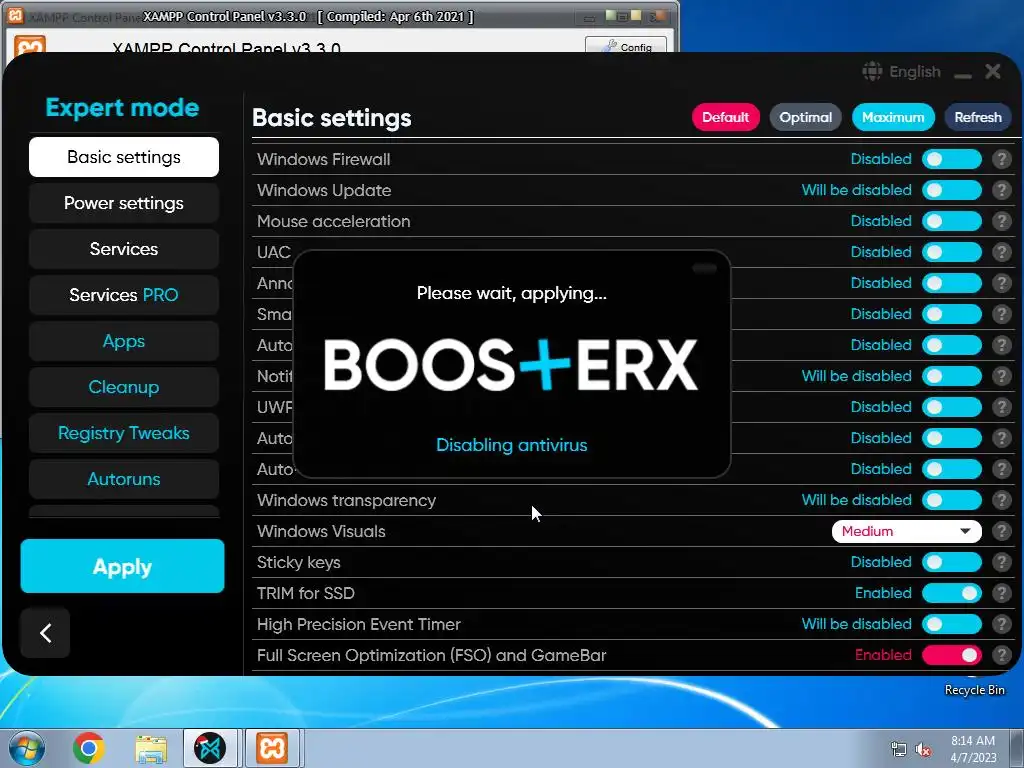Toggle UAC switch
Image resolution: width=1024 pixels, height=768 pixels.
(952, 252)
